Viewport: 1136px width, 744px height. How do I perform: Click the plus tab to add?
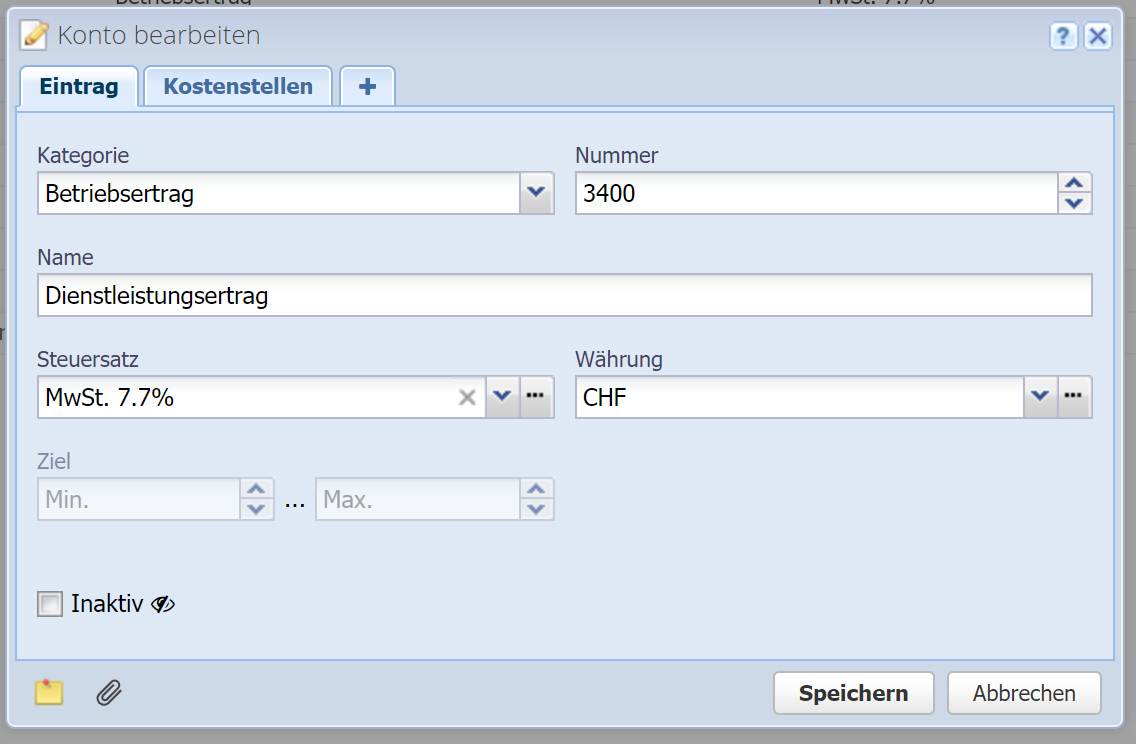click(367, 86)
